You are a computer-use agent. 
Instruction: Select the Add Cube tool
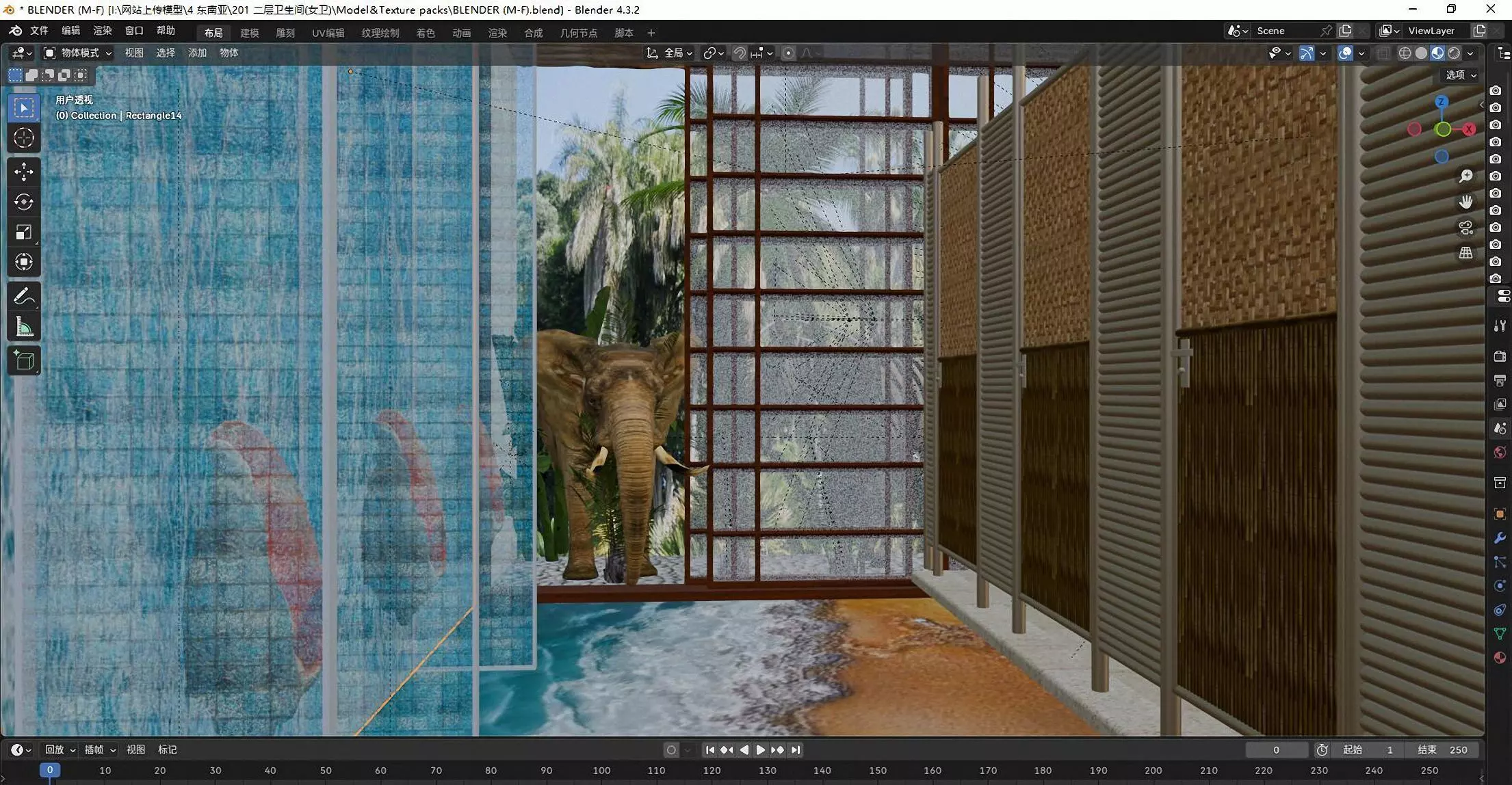(x=24, y=360)
